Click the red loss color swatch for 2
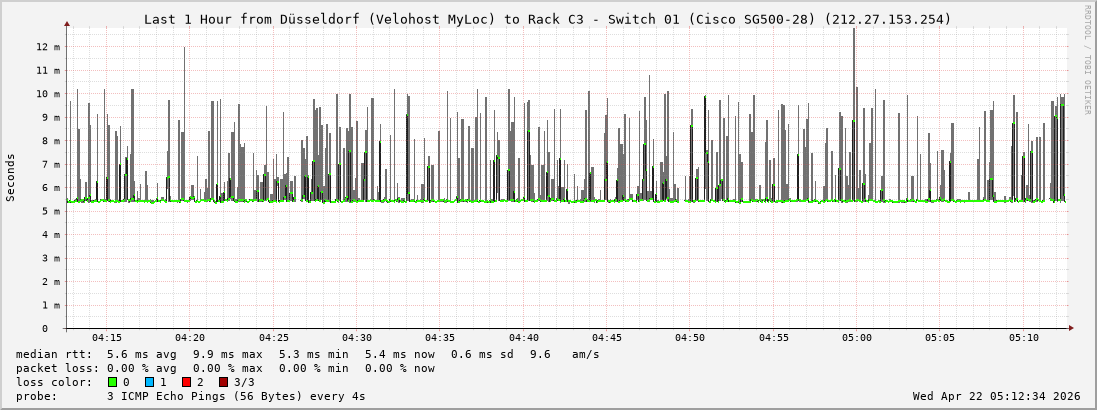The width and height of the screenshot is (1097, 410). (x=186, y=382)
